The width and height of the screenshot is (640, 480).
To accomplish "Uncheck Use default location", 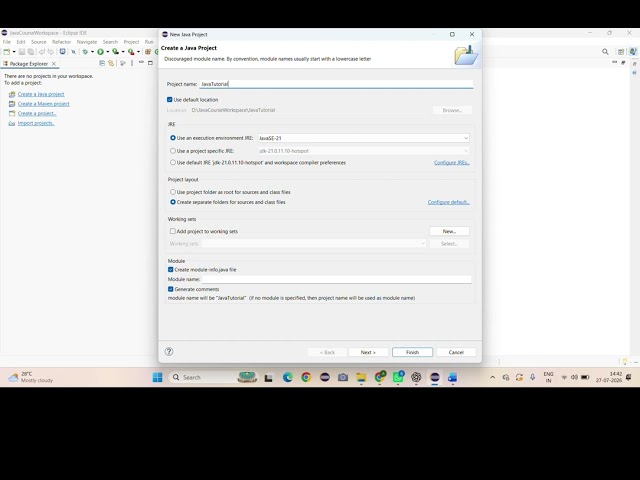I will pyautogui.click(x=170, y=100).
